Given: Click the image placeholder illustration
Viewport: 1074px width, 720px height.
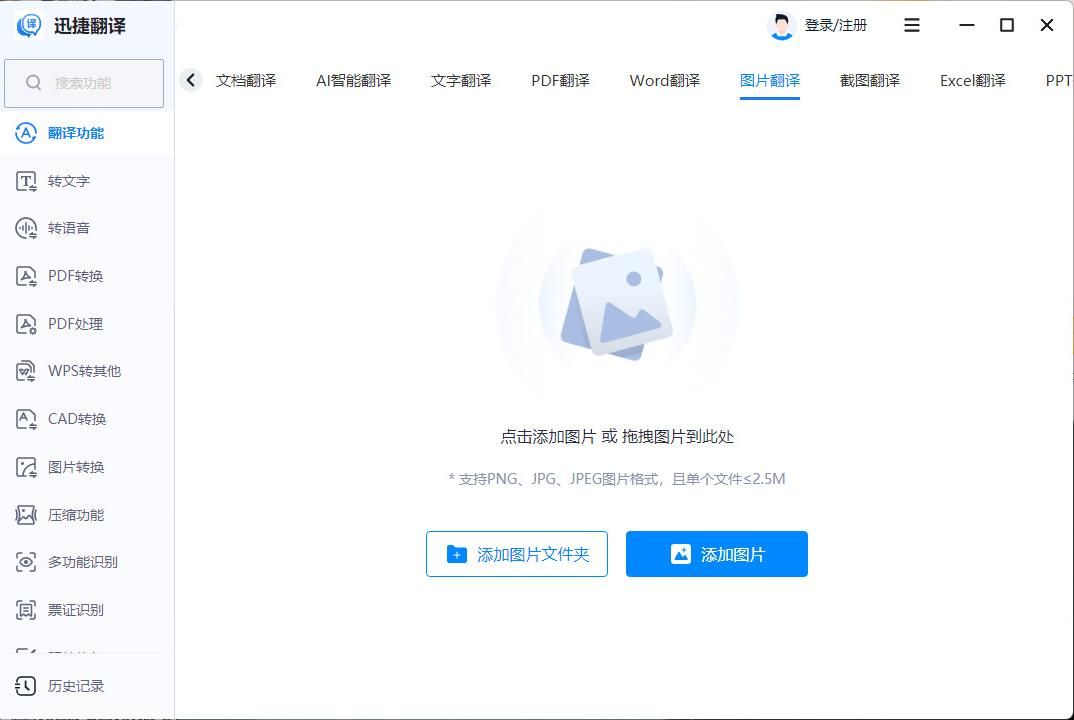Looking at the screenshot, I should [617, 303].
